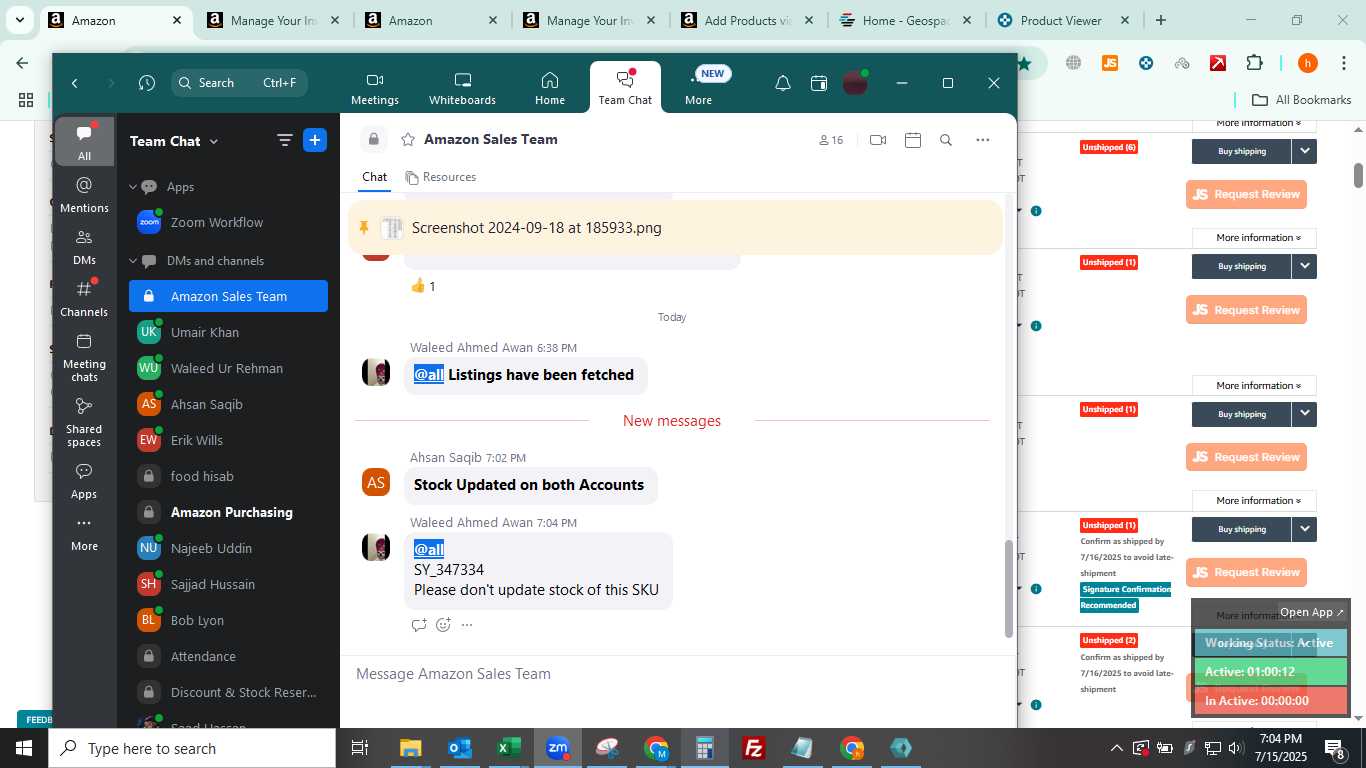Open Meeting chats in sidebar
1366x768 pixels.
[x=84, y=356]
